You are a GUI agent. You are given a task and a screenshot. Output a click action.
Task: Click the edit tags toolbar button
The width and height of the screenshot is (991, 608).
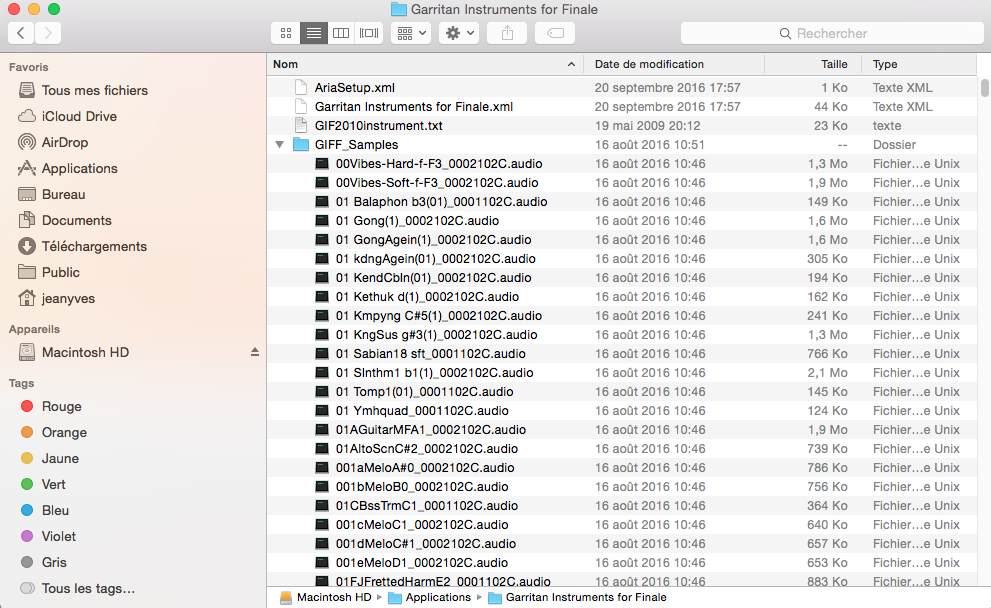pyautogui.click(x=555, y=33)
